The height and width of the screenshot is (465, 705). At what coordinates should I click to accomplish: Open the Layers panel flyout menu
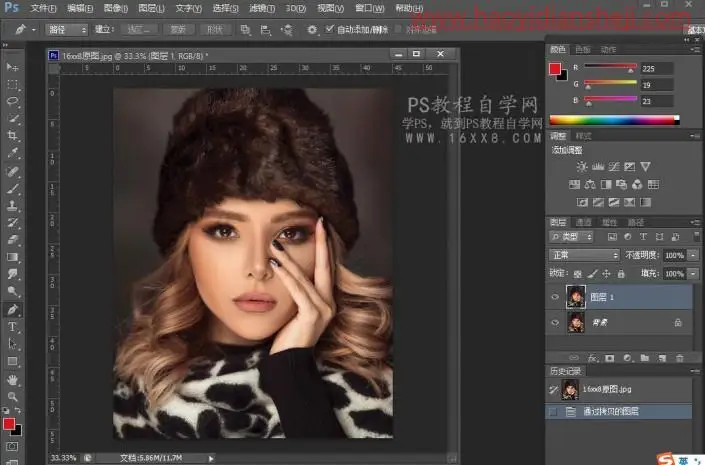point(696,222)
